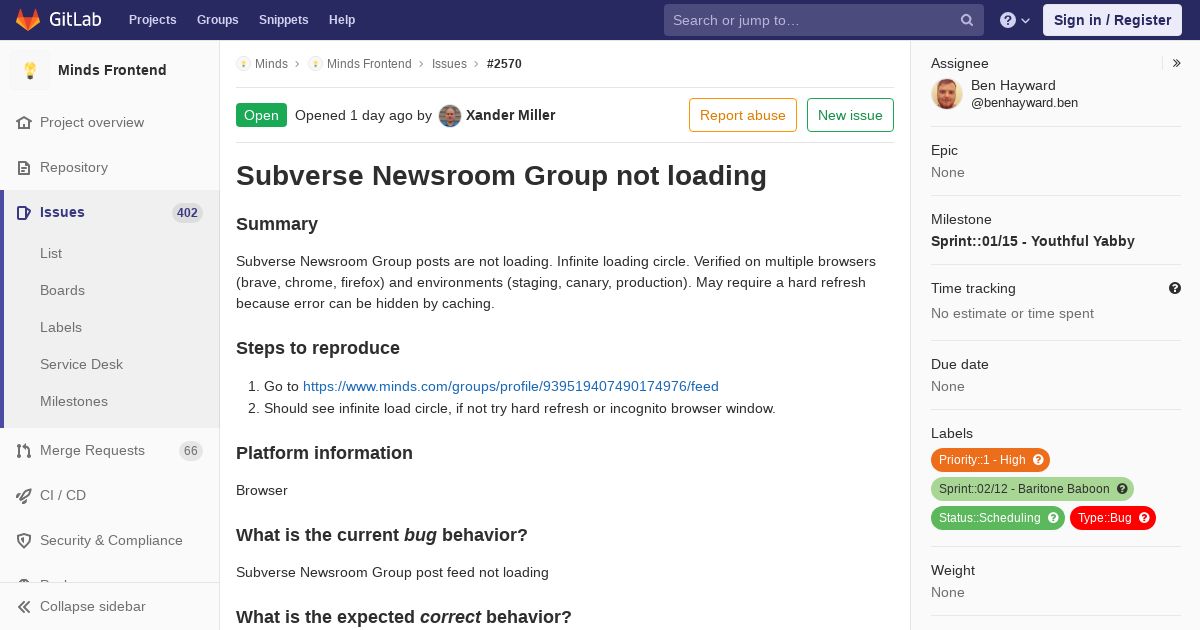This screenshot has width=1200, height=630.
Task: Select the Type::Bug label
Action: pos(1104,518)
